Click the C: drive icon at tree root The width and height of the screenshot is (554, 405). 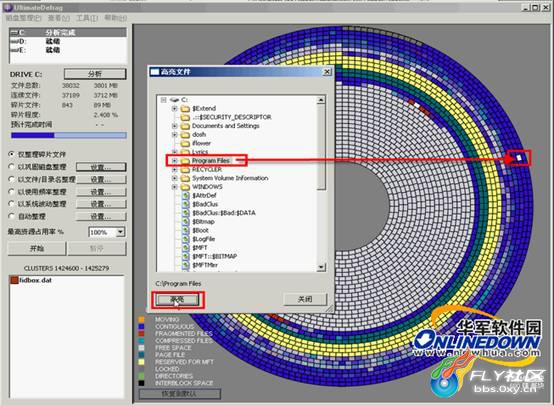(x=175, y=100)
